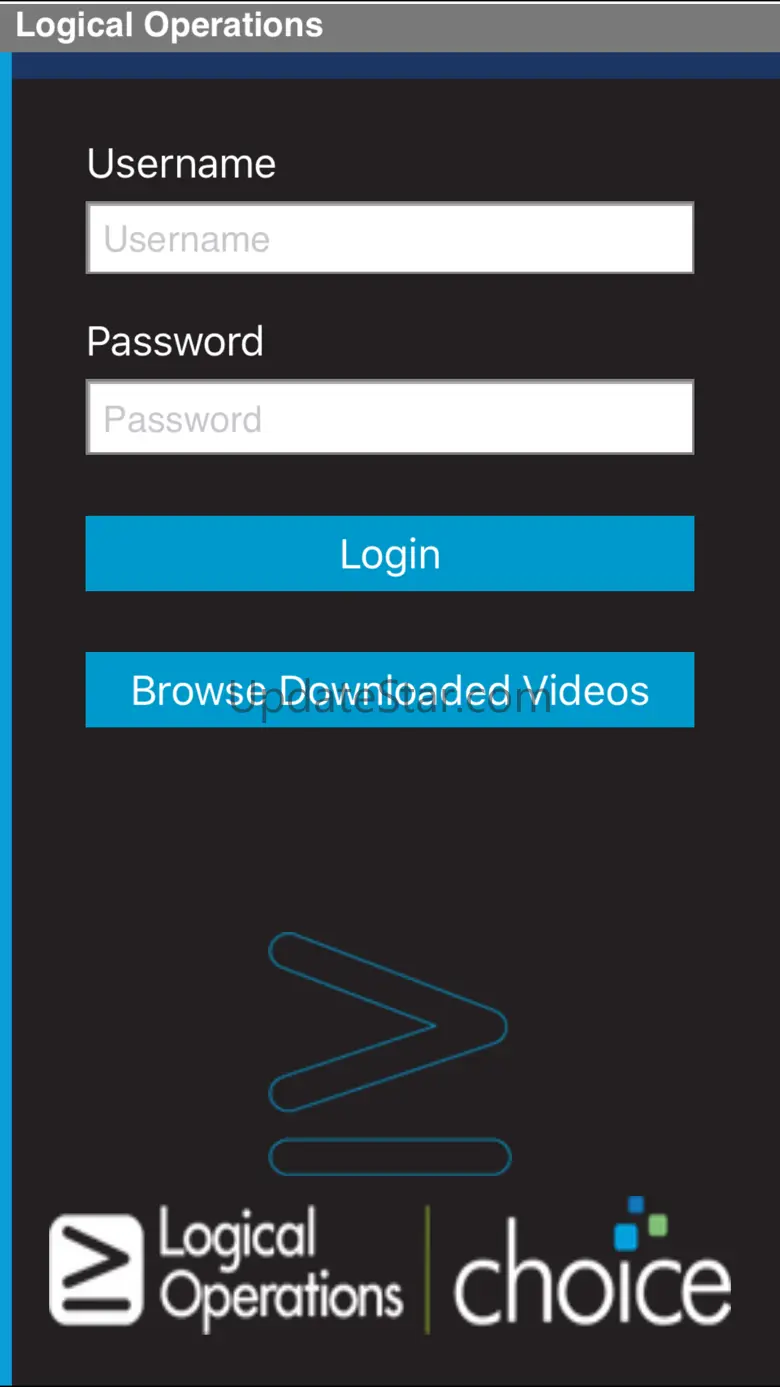780x1387 pixels.
Task: Click the Username label text
Action: pos(181,164)
